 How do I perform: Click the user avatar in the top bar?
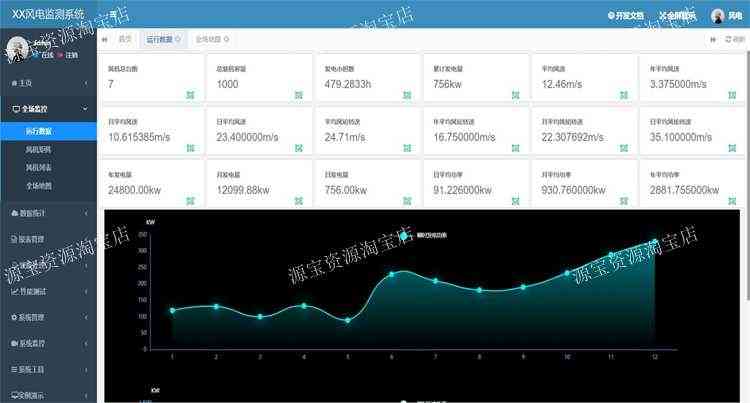pos(717,16)
